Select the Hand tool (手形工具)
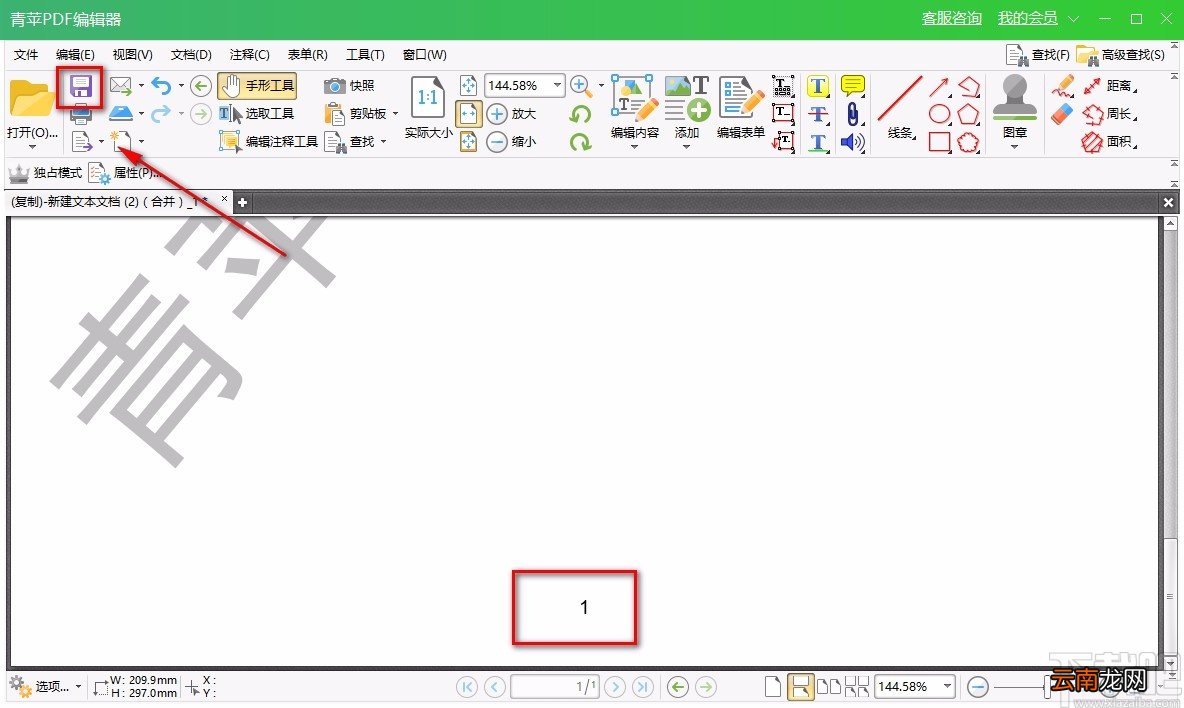 coord(257,86)
